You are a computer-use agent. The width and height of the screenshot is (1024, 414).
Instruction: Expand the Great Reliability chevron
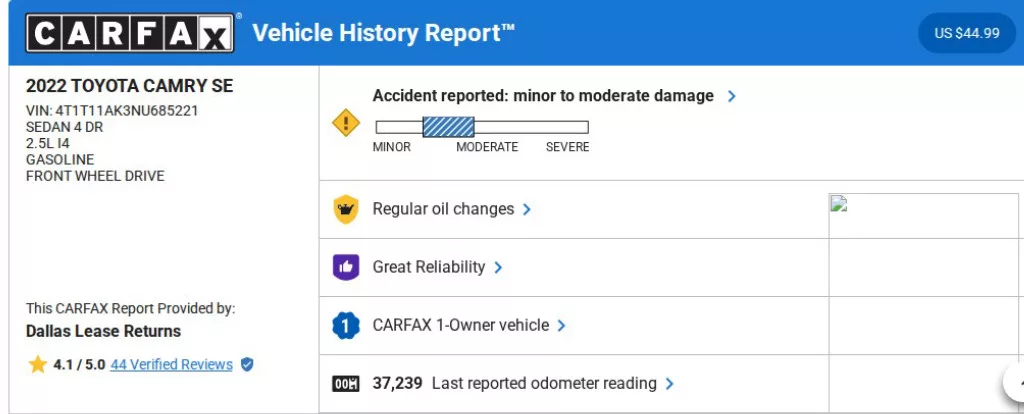(498, 267)
